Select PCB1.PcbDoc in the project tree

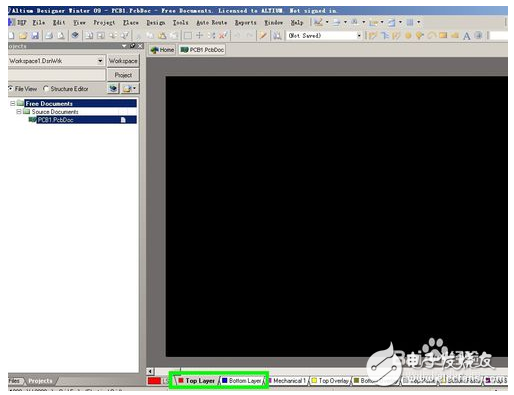pos(83,120)
